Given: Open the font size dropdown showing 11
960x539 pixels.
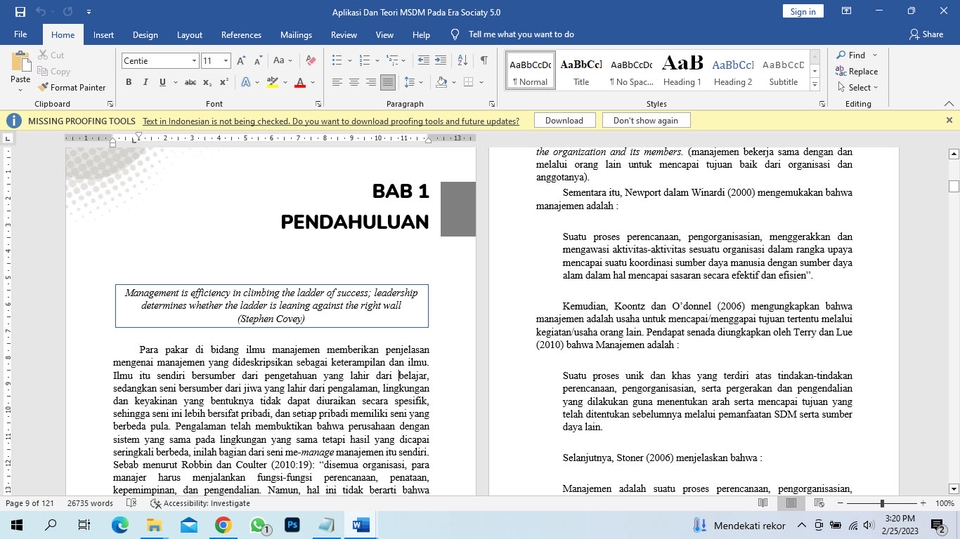Looking at the screenshot, I should coord(226,61).
